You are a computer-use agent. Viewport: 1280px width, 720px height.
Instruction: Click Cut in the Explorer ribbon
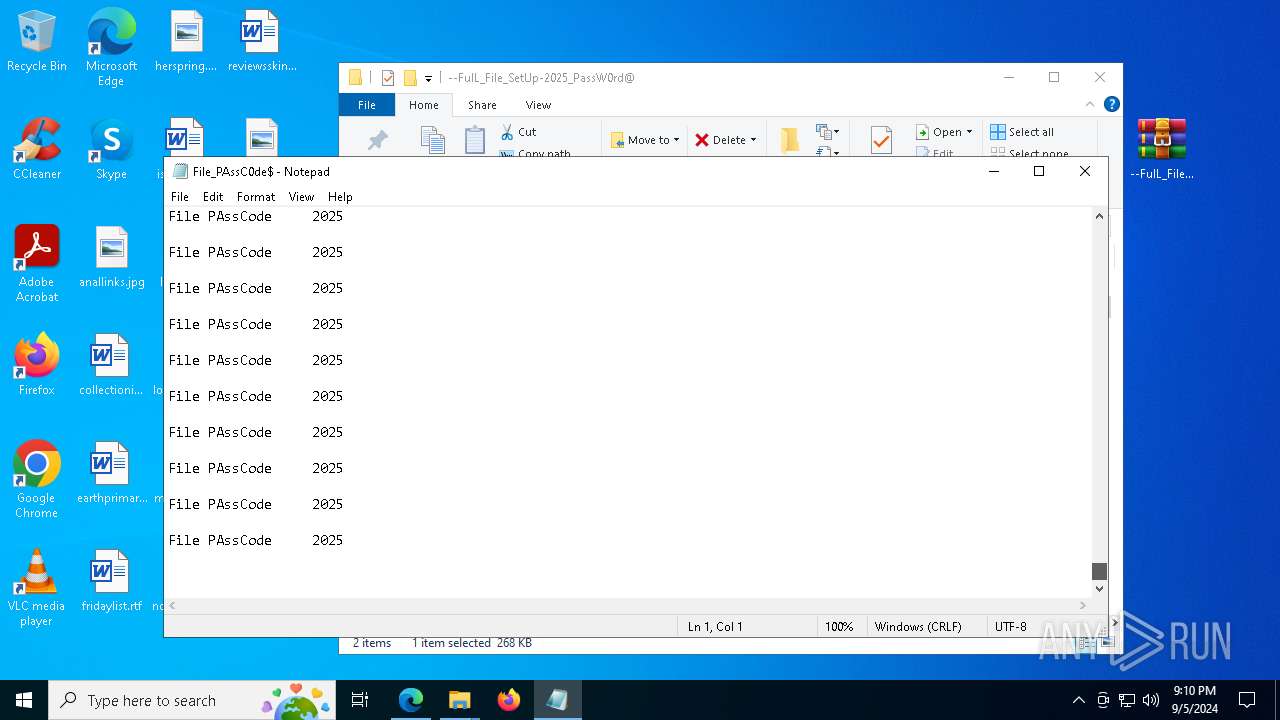click(x=519, y=132)
